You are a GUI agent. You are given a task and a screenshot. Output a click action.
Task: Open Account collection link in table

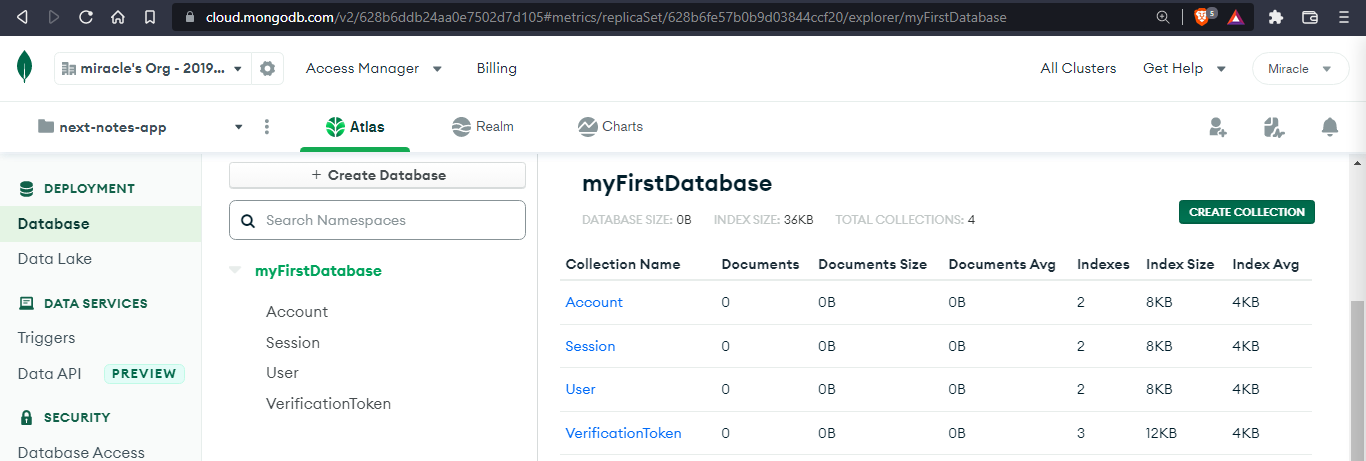pyautogui.click(x=594, y=302)
